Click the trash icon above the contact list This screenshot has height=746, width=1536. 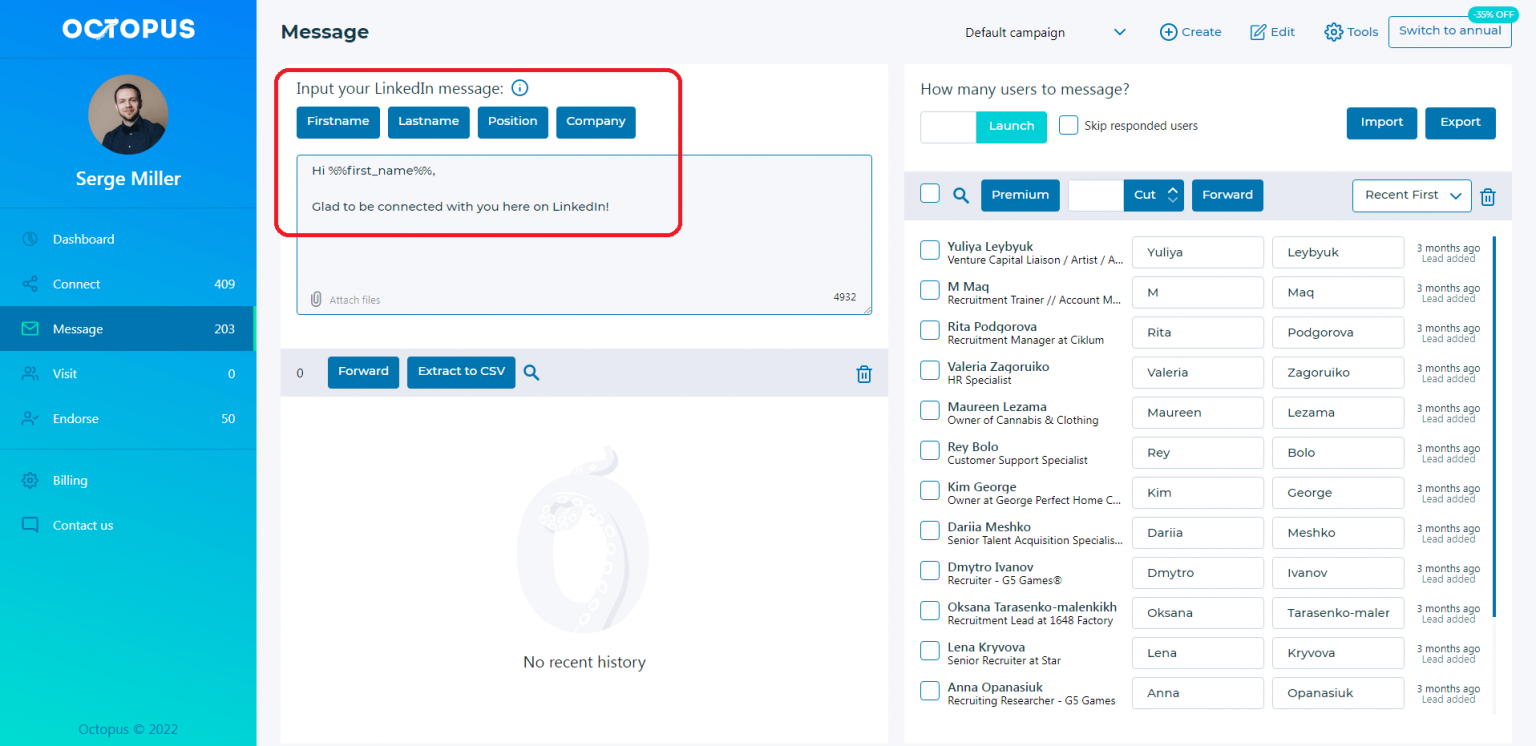pyautogui.click(x=1488, y=196)
